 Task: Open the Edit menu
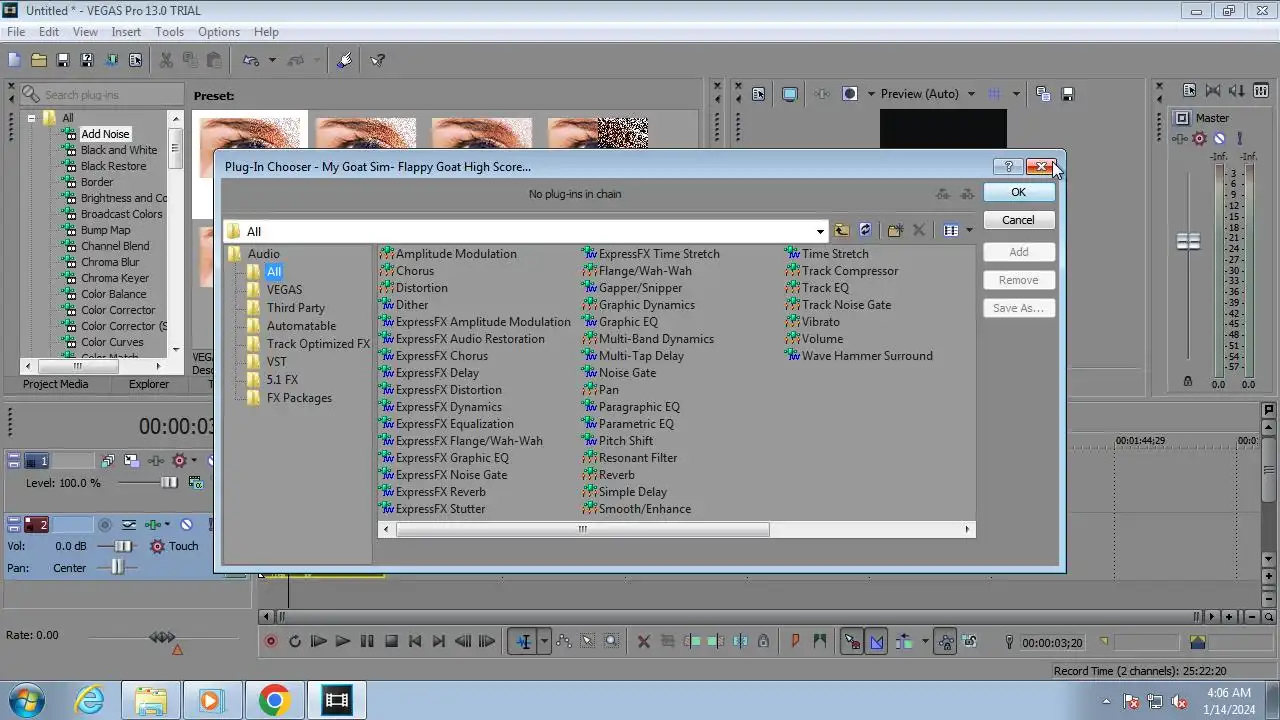[x=48, y=32]
